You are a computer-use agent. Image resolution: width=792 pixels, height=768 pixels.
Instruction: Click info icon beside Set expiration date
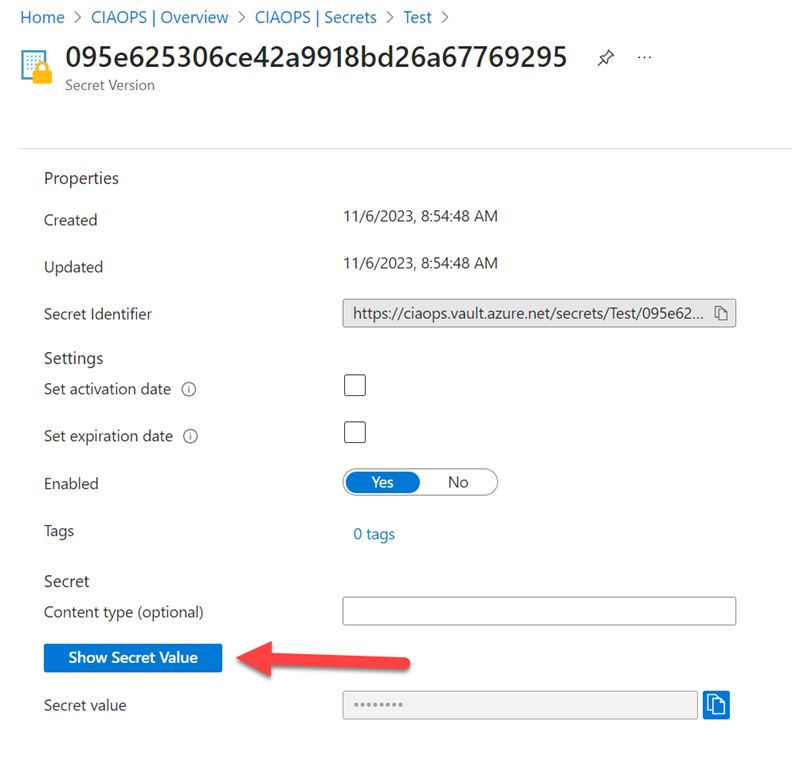click(x=191, y=437)
